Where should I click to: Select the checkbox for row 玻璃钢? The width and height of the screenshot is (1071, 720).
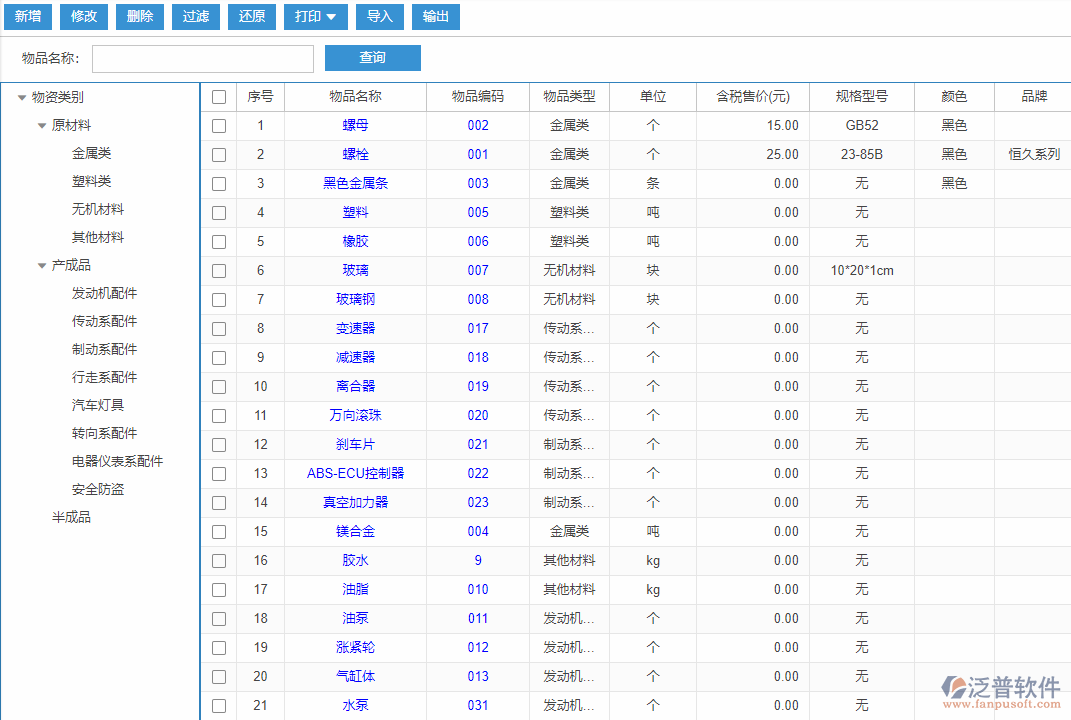point(219,300)
